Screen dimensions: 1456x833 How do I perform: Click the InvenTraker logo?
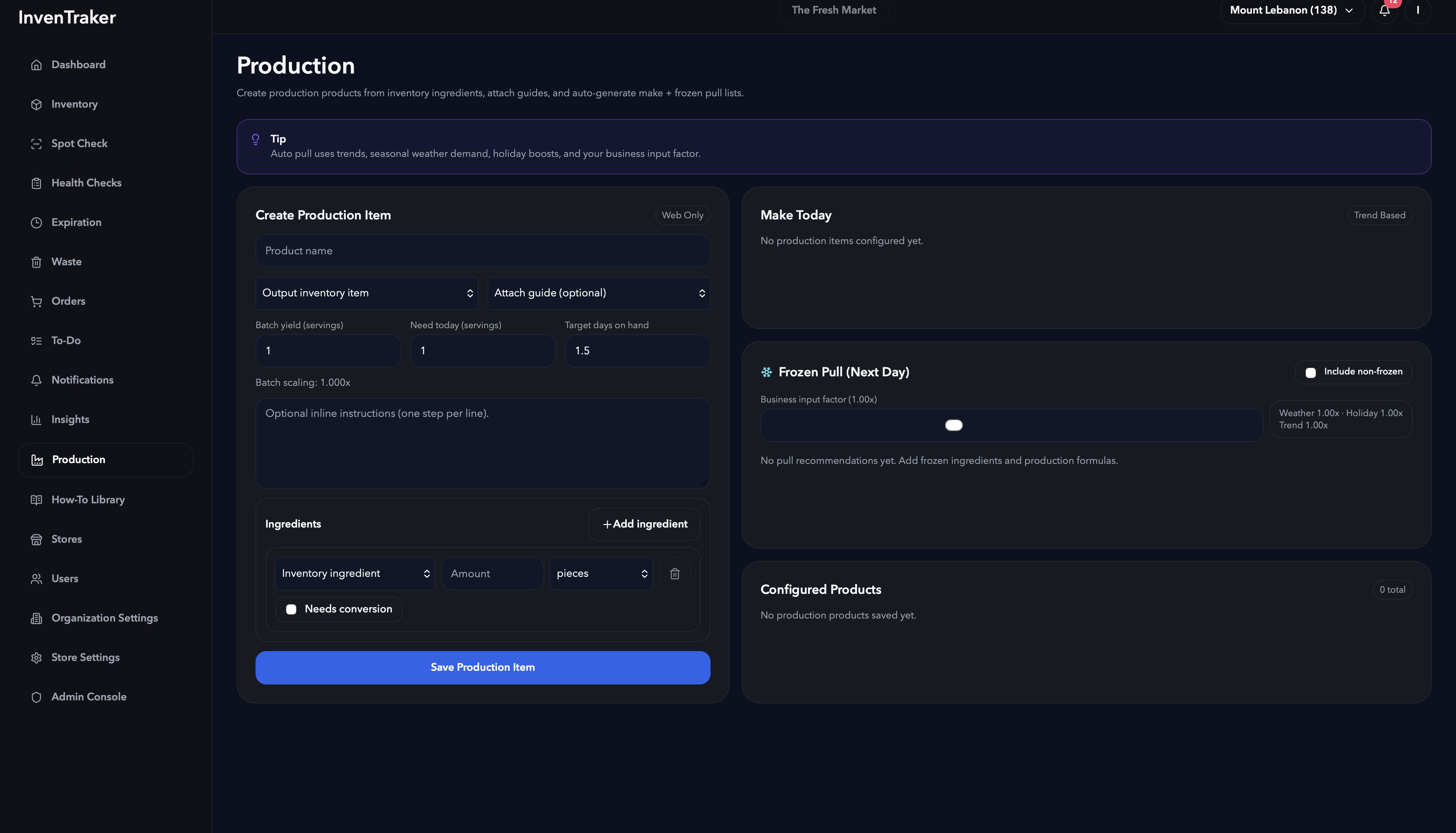point(67,17)
